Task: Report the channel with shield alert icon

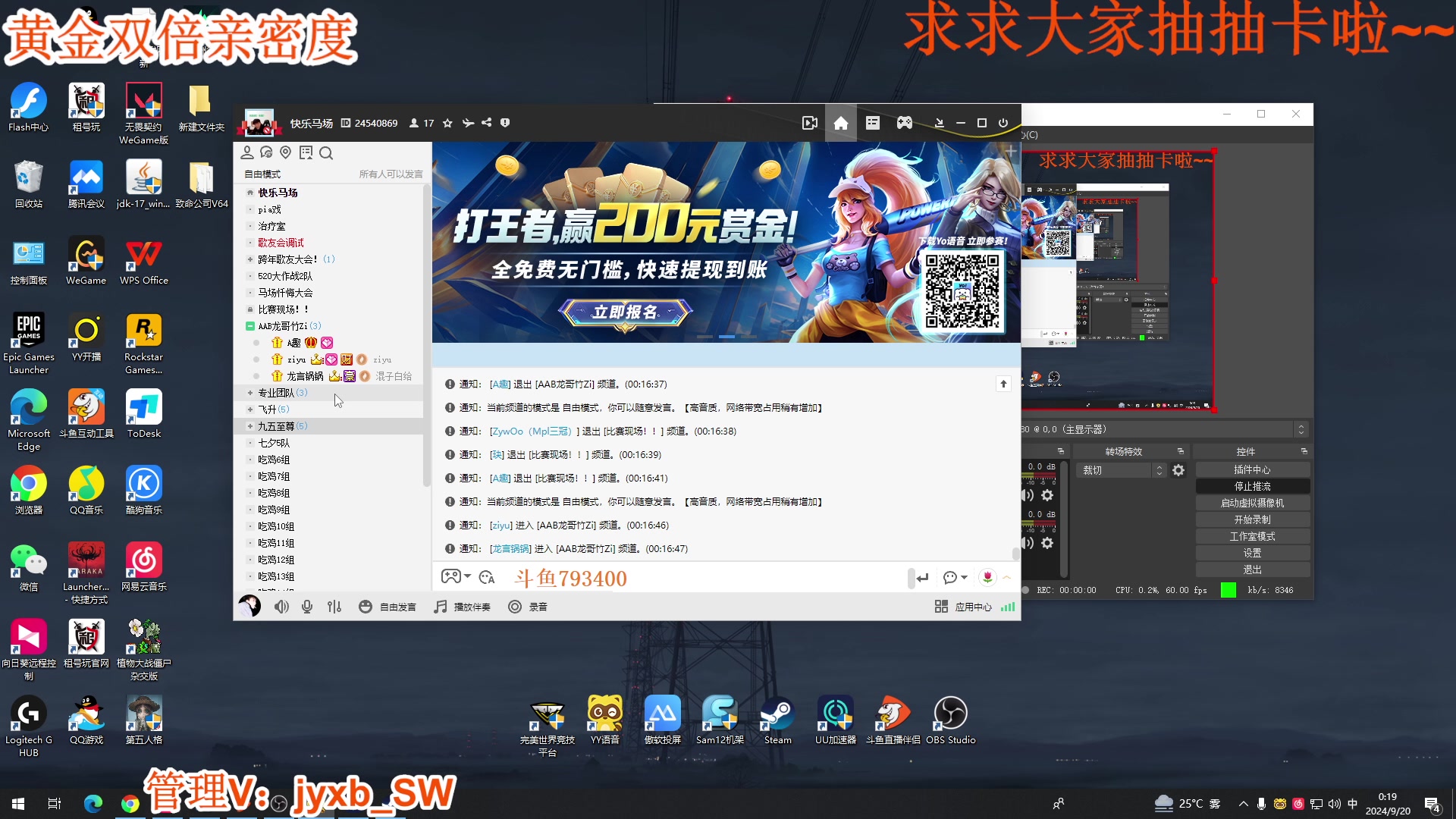Action: (x=505, y=123)
